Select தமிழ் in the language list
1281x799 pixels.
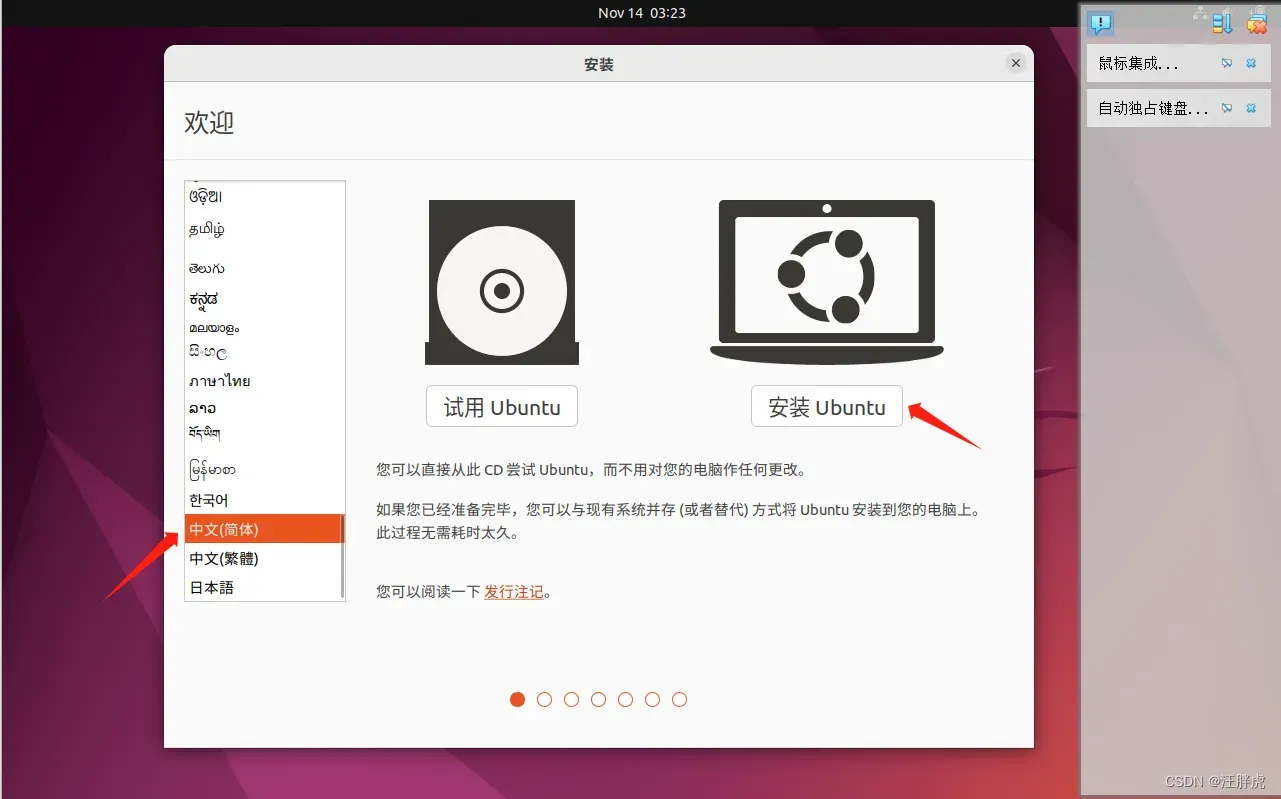click(x=264, y=229)
